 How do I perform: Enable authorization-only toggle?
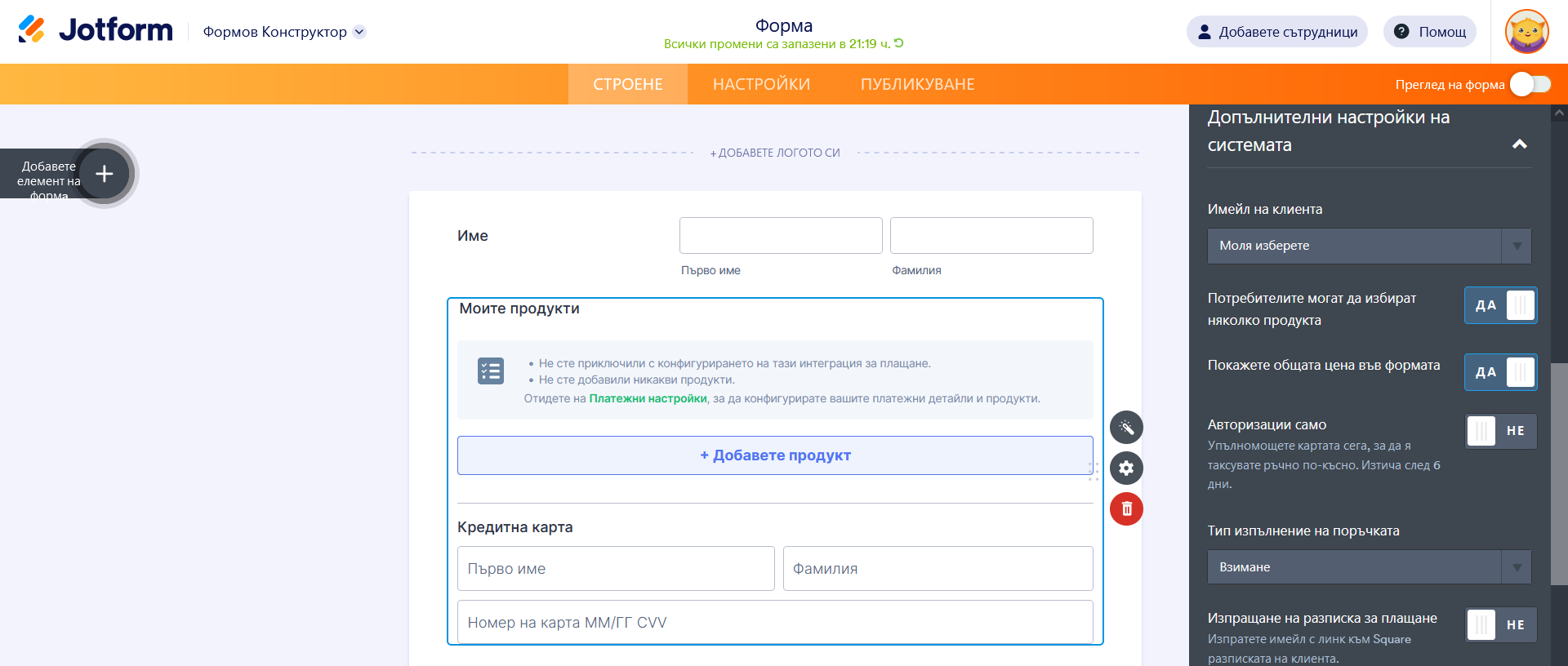coord(1500,431)
